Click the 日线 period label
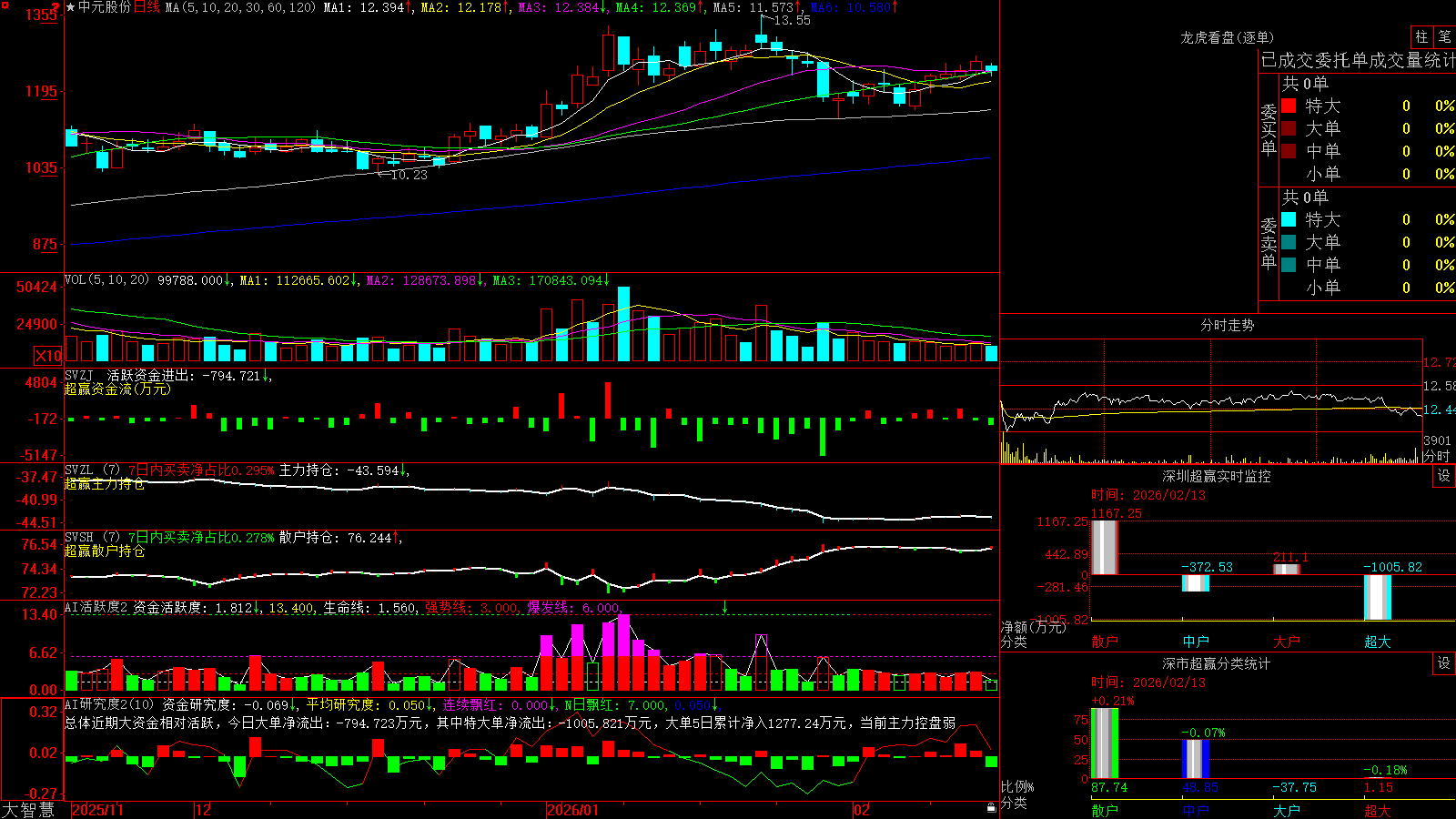 point(147,7)
